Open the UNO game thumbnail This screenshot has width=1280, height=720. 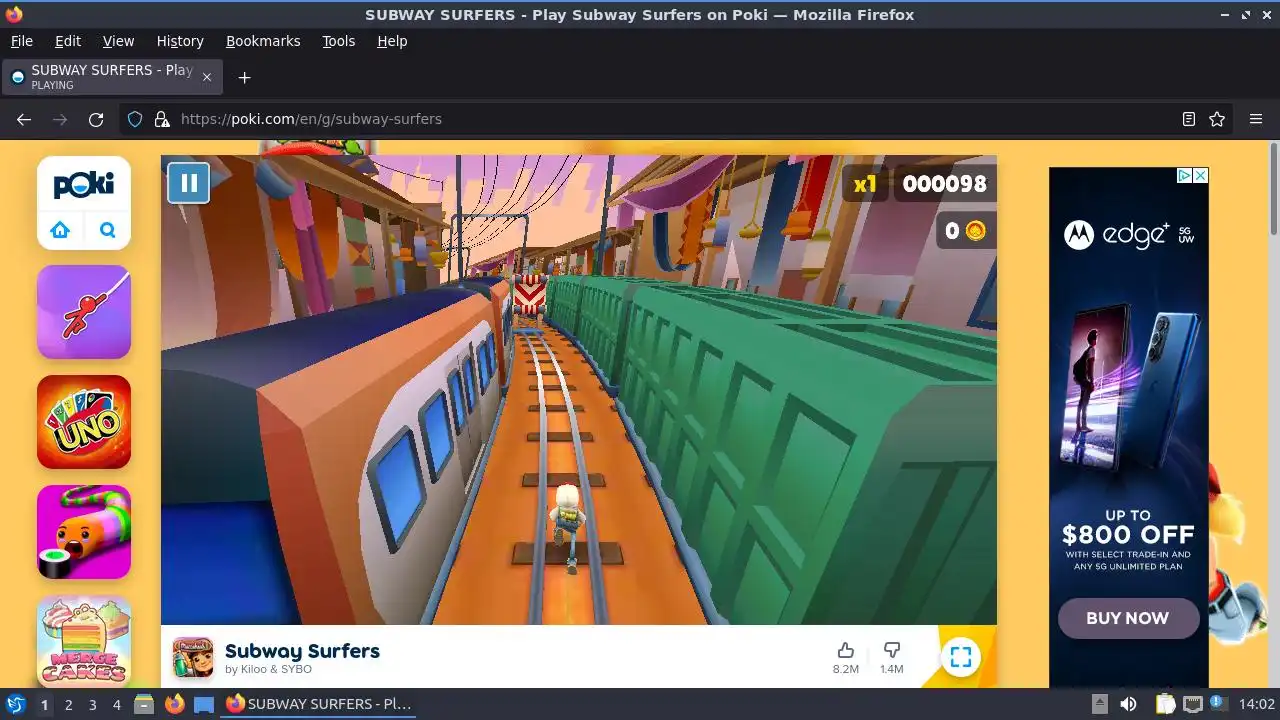pos(84,422)
